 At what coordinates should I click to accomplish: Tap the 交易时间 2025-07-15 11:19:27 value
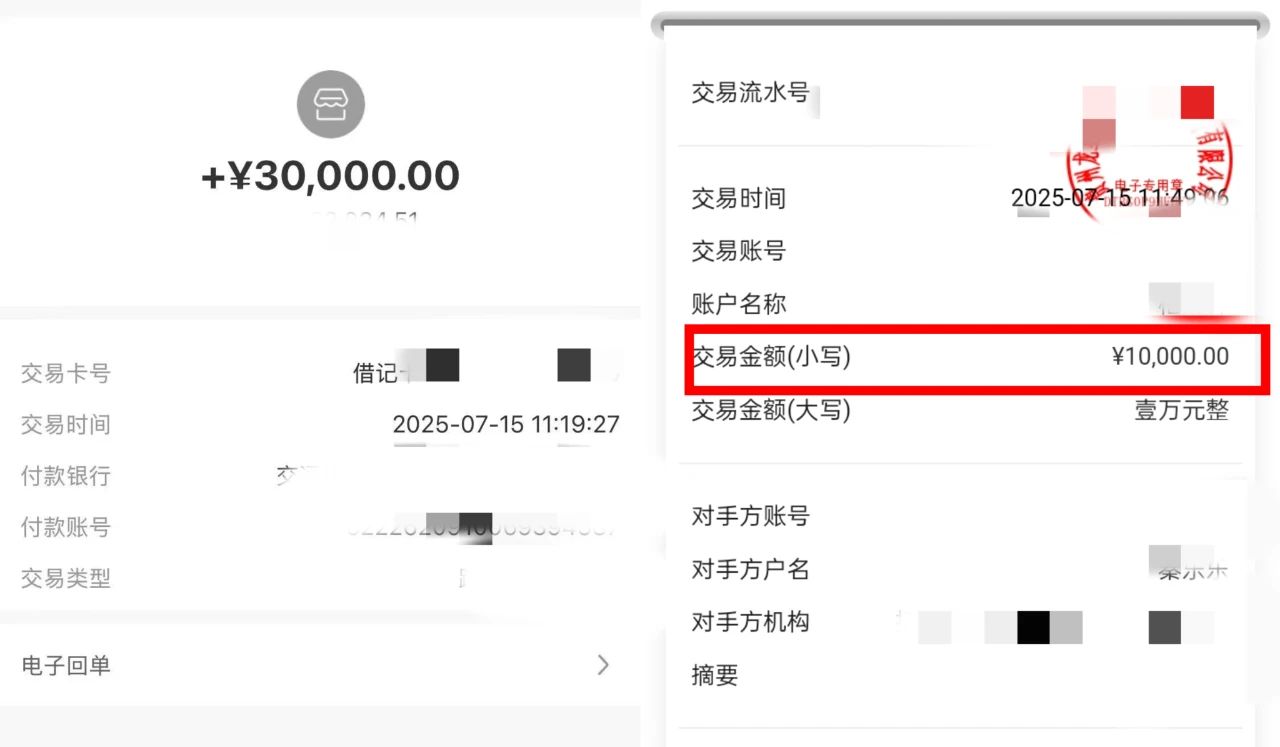pyautogui.click(x=506, y=424)
